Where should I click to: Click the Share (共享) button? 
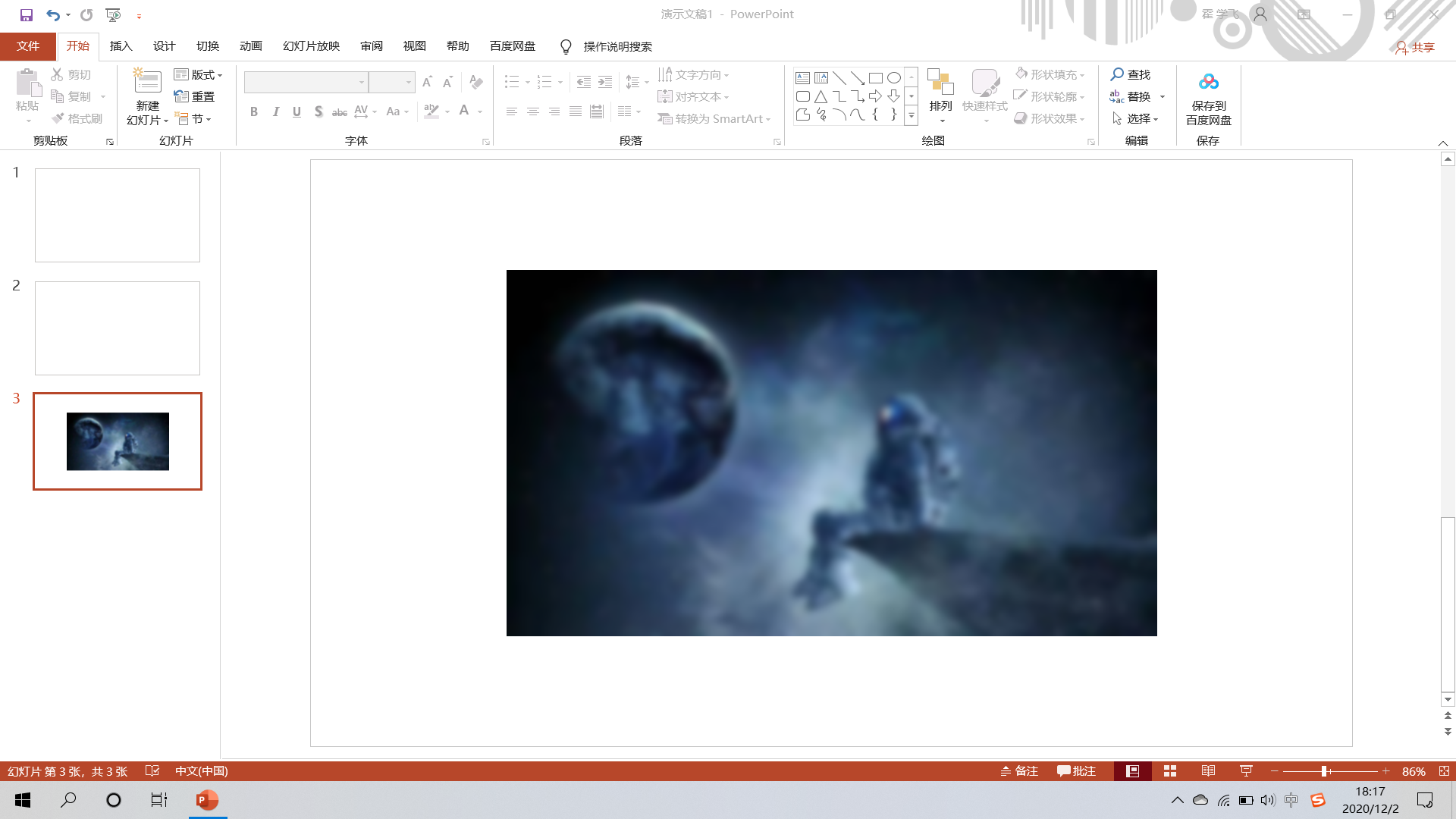point(1415,47)
